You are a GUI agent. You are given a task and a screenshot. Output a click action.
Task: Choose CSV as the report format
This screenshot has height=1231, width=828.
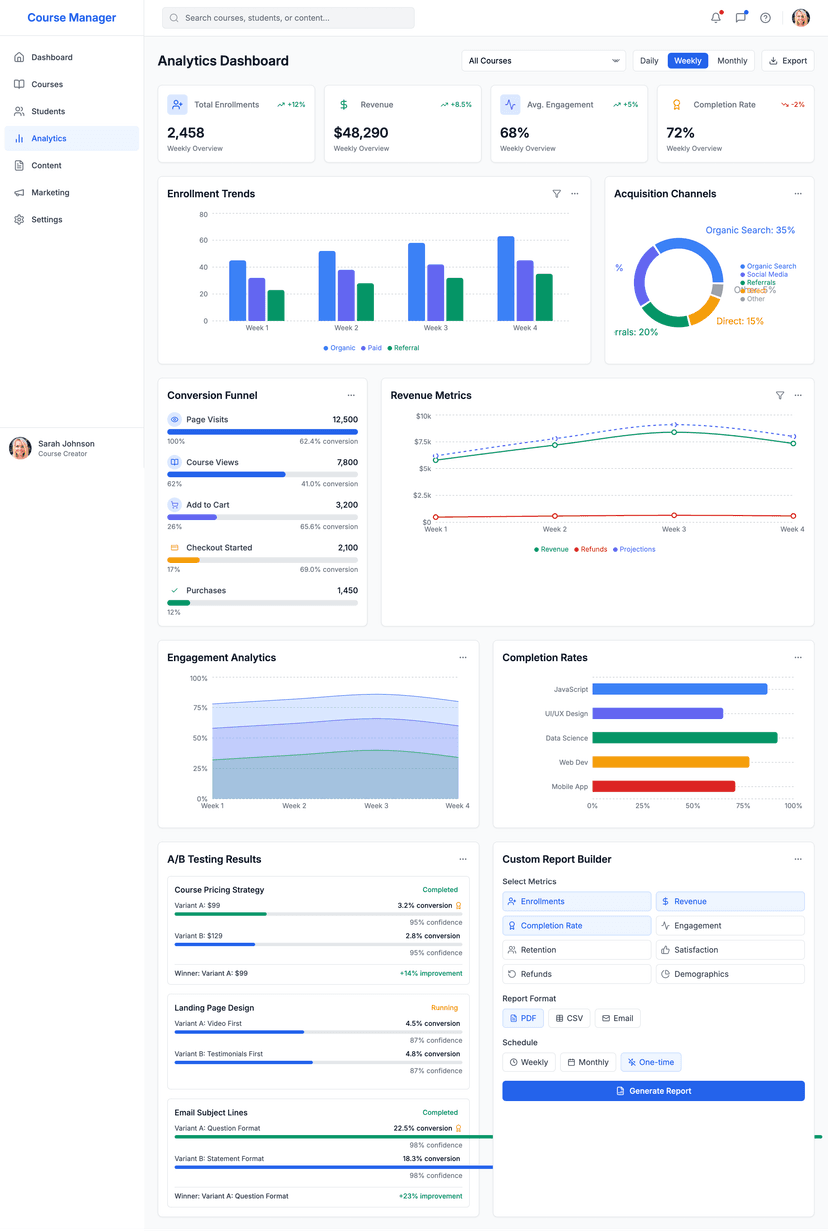(x=569, y=1018)
